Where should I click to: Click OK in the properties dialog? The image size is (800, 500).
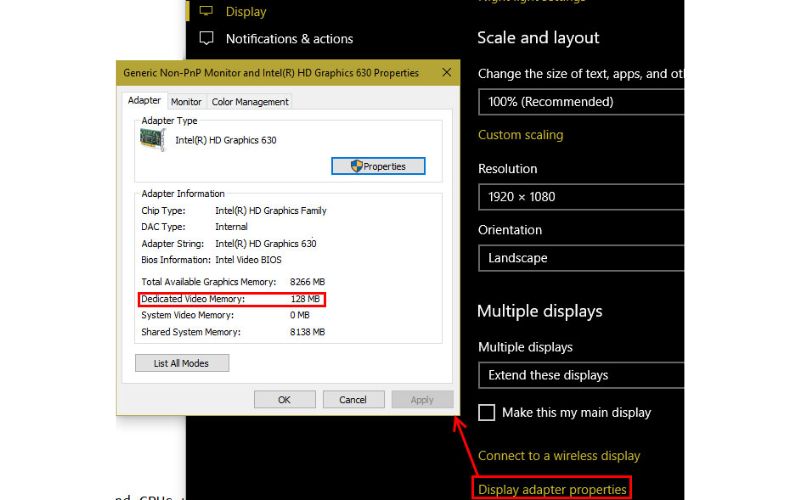coord(284,399)
